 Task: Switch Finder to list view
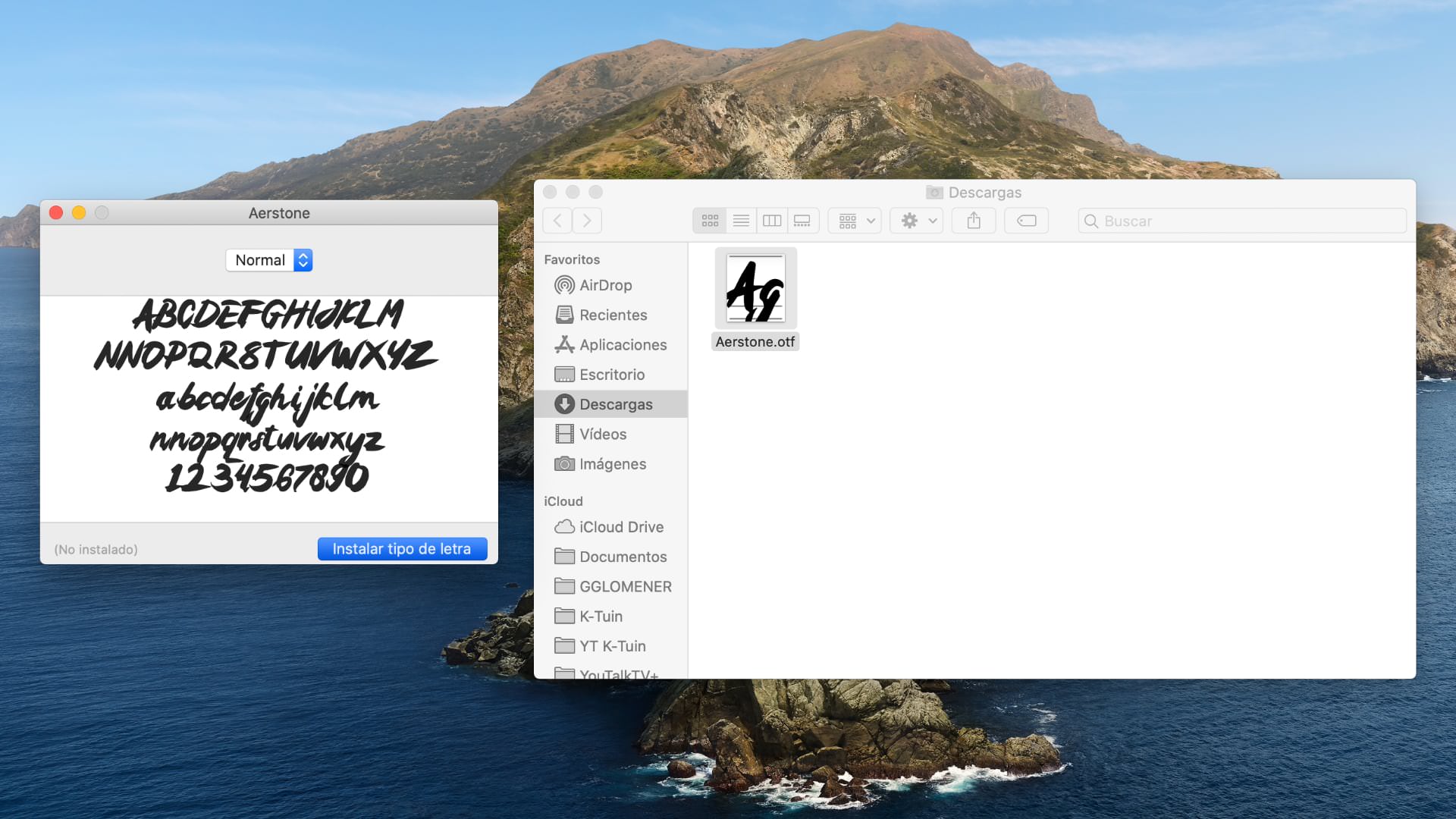741,220
